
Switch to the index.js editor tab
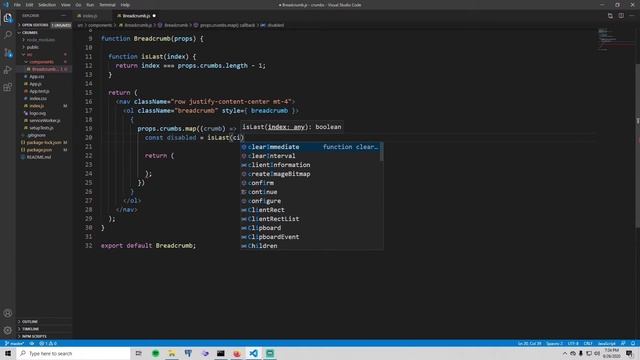tap(91, 16)
